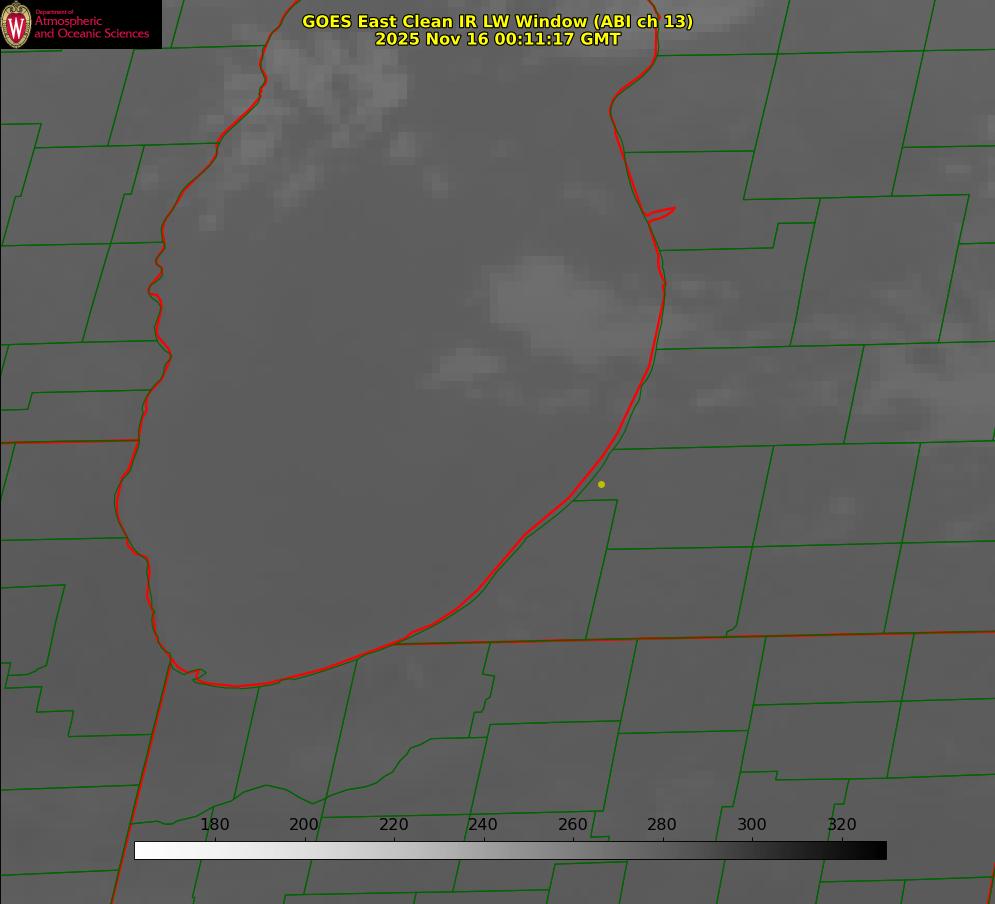Click the UW crest logo
This screenshot has width=995, height=904.
coord(16,24)
